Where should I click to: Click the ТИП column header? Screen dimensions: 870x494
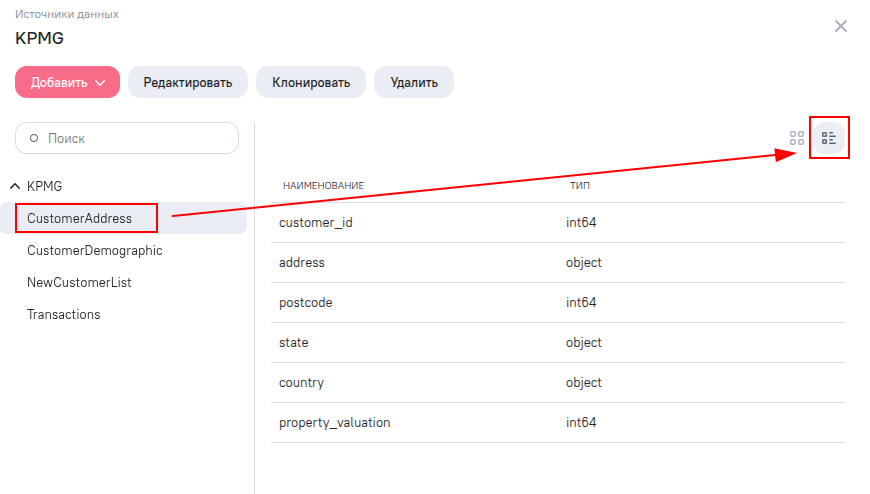(x=580, y=185)
